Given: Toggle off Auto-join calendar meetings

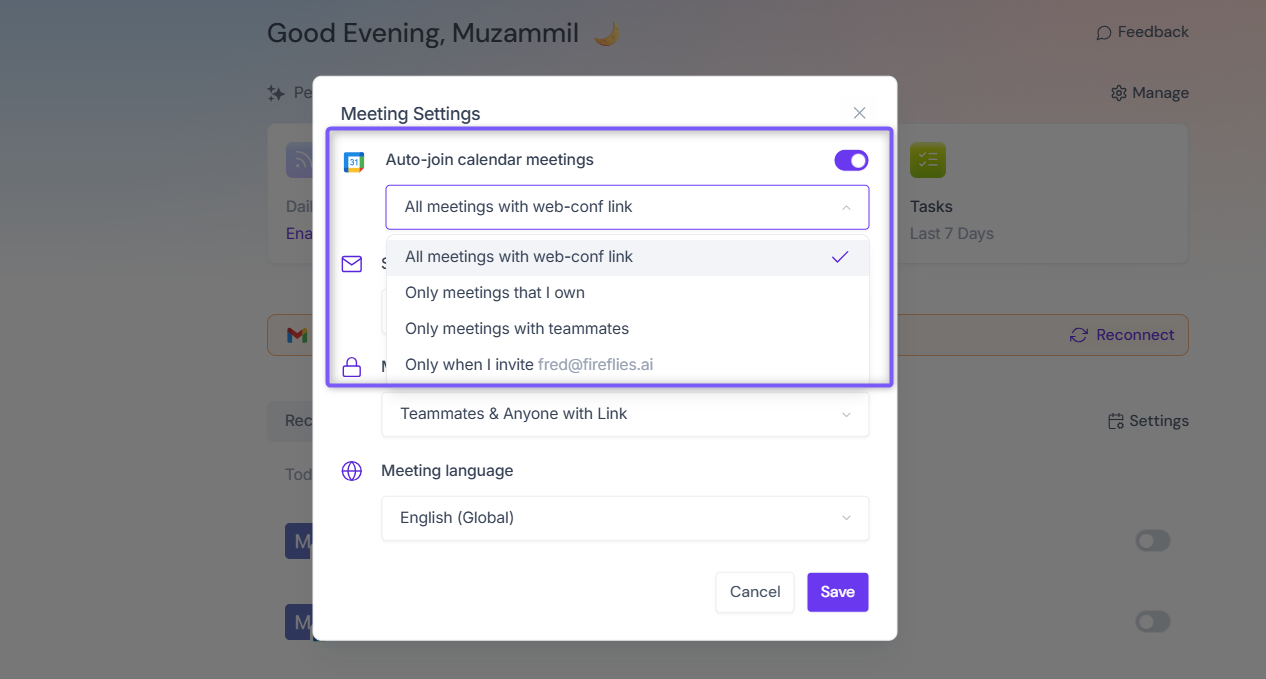Looking at the screenshot, I should [851, 160].
